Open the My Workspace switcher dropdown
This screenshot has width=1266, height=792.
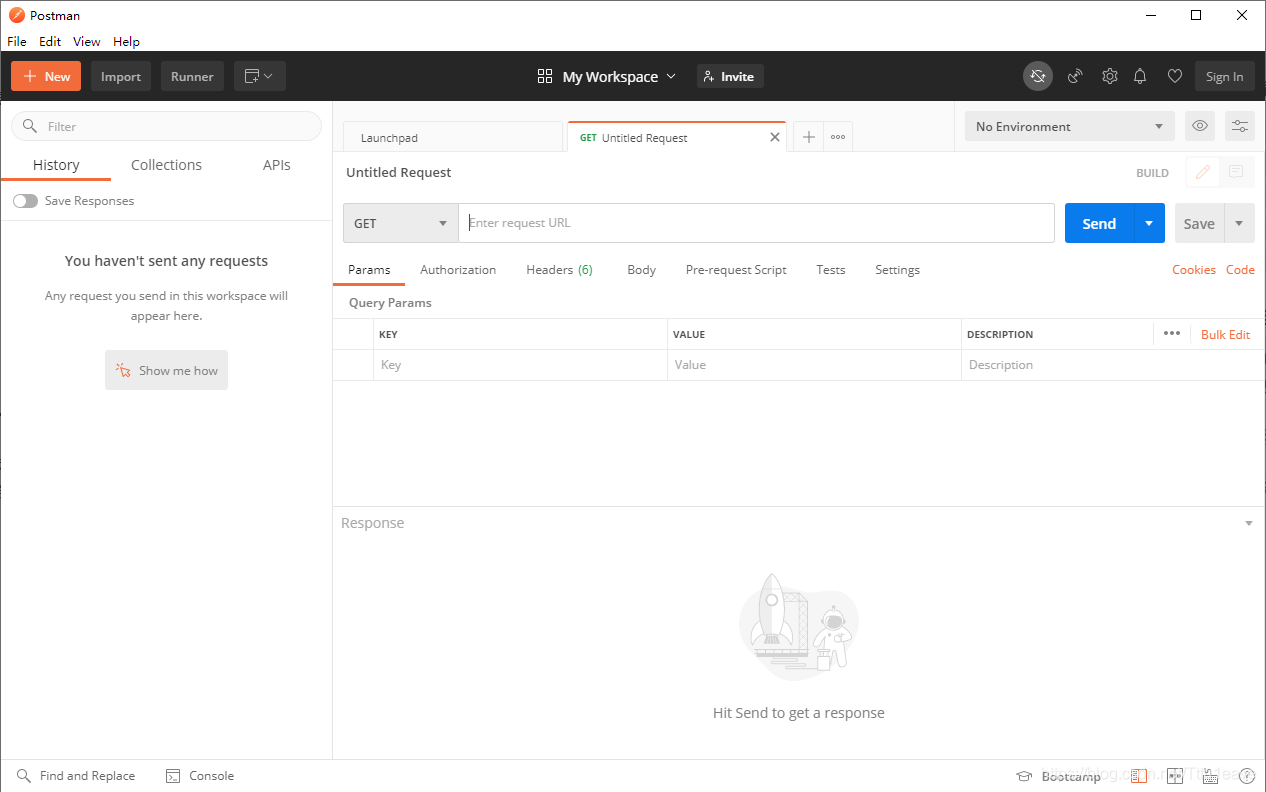[606, 76]
